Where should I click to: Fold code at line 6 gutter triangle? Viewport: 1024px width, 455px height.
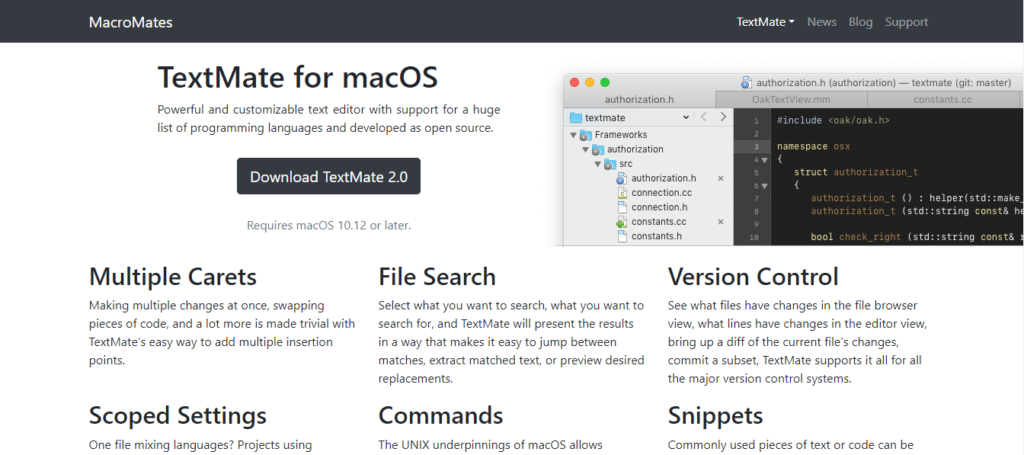pos(764,186)
